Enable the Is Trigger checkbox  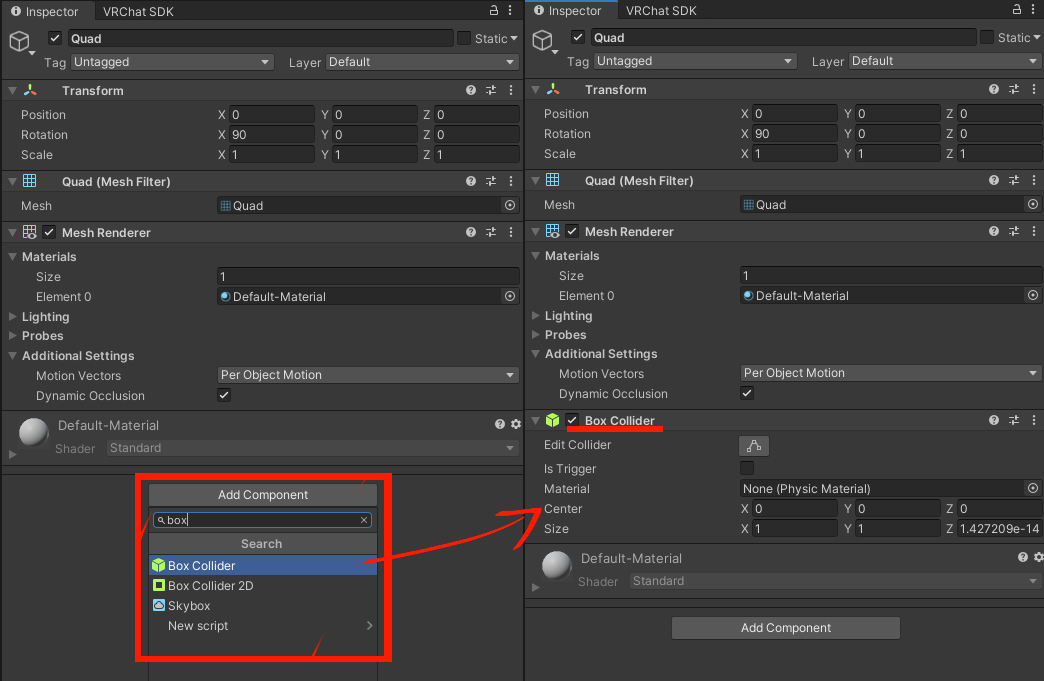[747, 468]
